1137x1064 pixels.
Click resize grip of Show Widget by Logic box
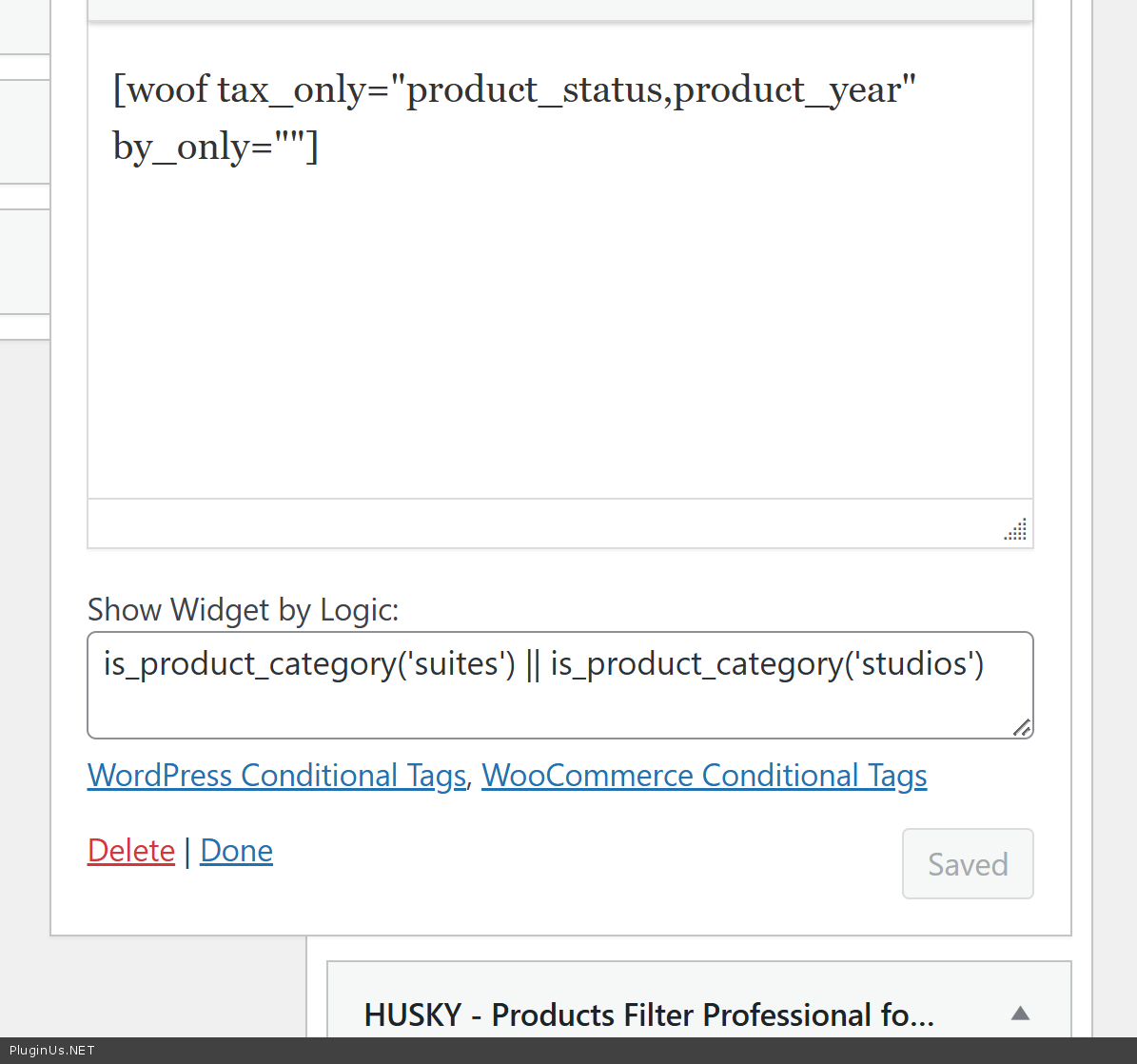click(1021, 728)
